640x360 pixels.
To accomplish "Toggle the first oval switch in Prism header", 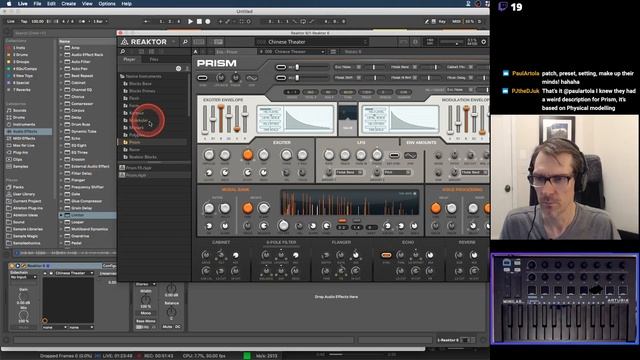I will click(281, 67).
